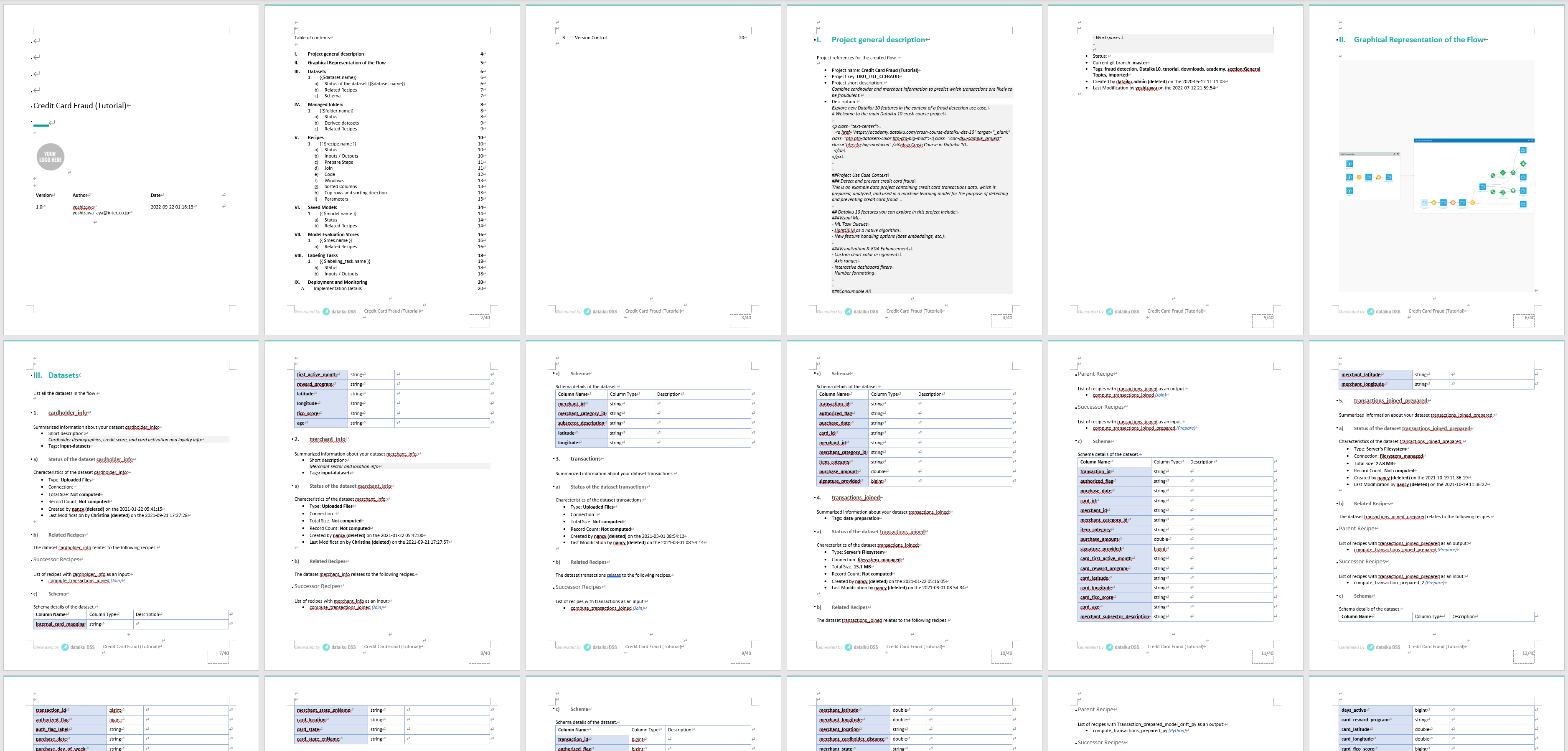1568x751 pixels.
Task: Click the yellow split recipe icon in flow
Action: coord(1473,203)
